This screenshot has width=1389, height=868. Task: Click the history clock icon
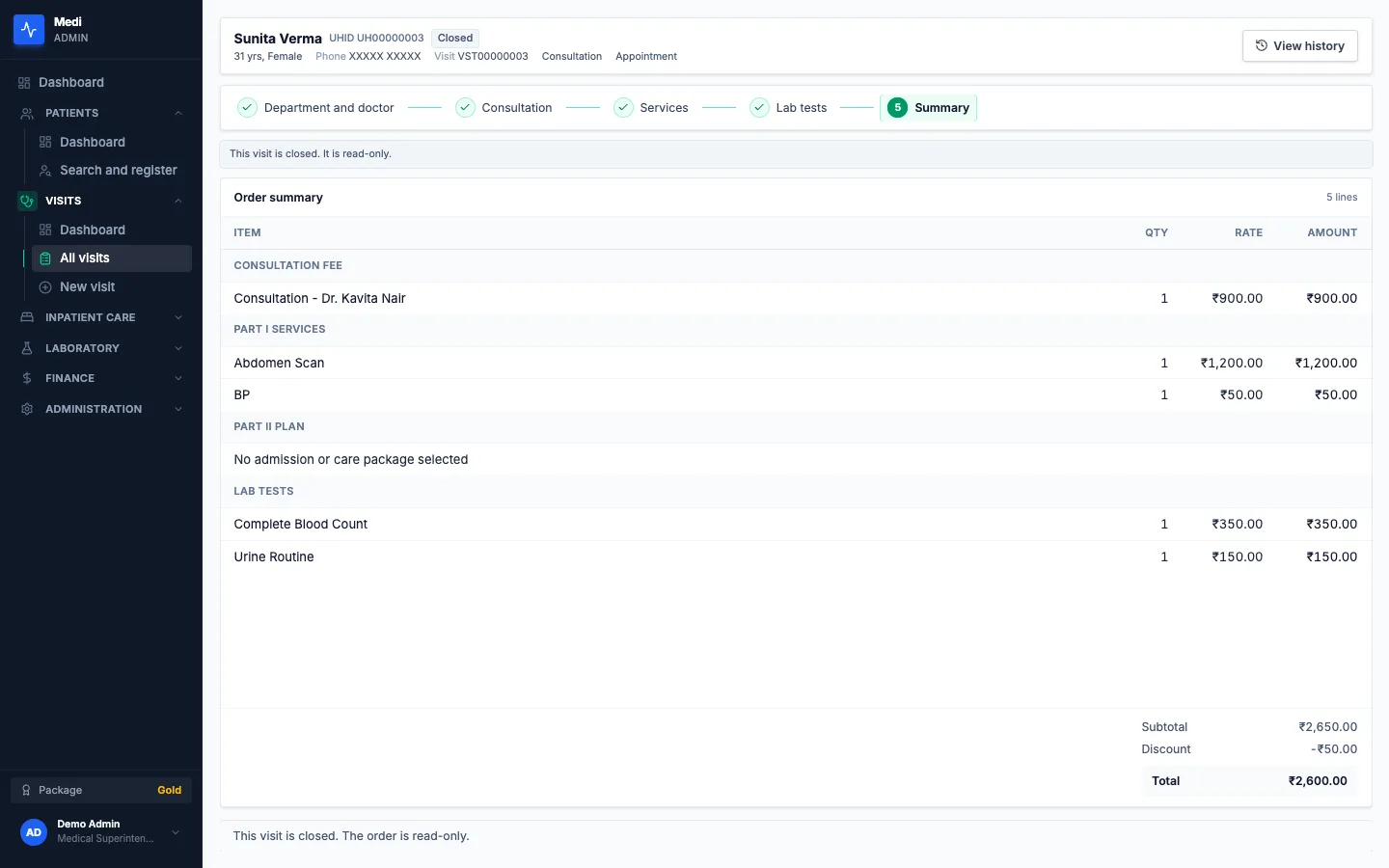pyautogui.click(x=1261, y=45)
